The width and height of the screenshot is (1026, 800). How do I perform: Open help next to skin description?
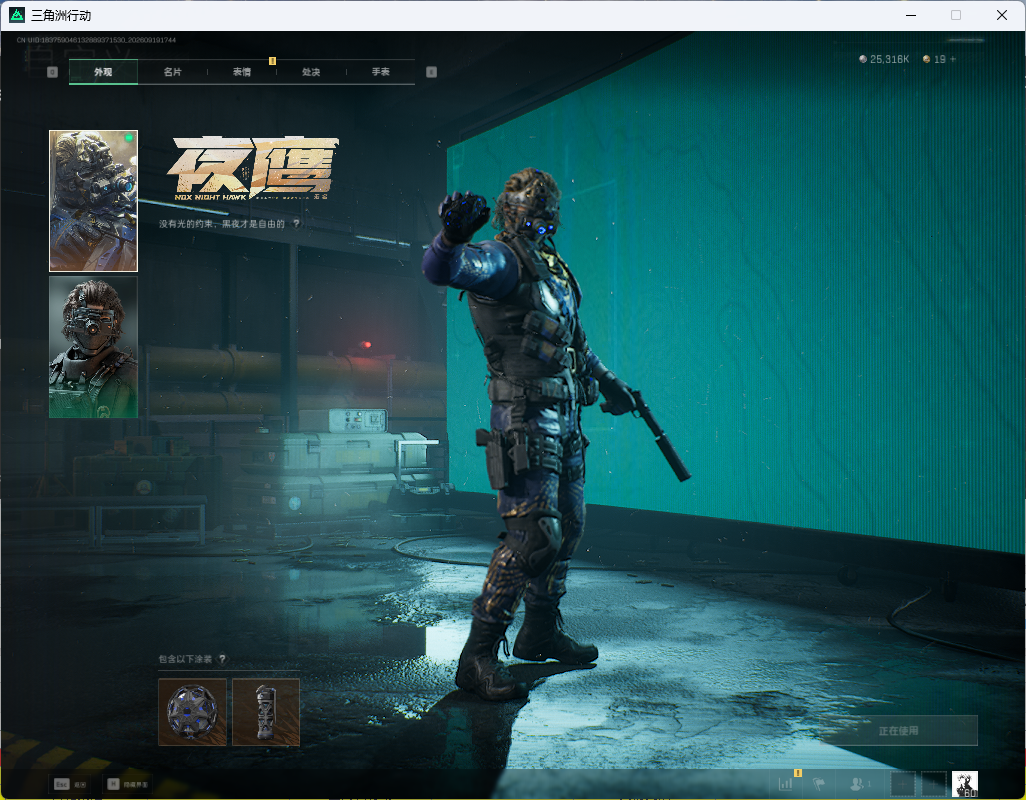(x=296, y=224)
